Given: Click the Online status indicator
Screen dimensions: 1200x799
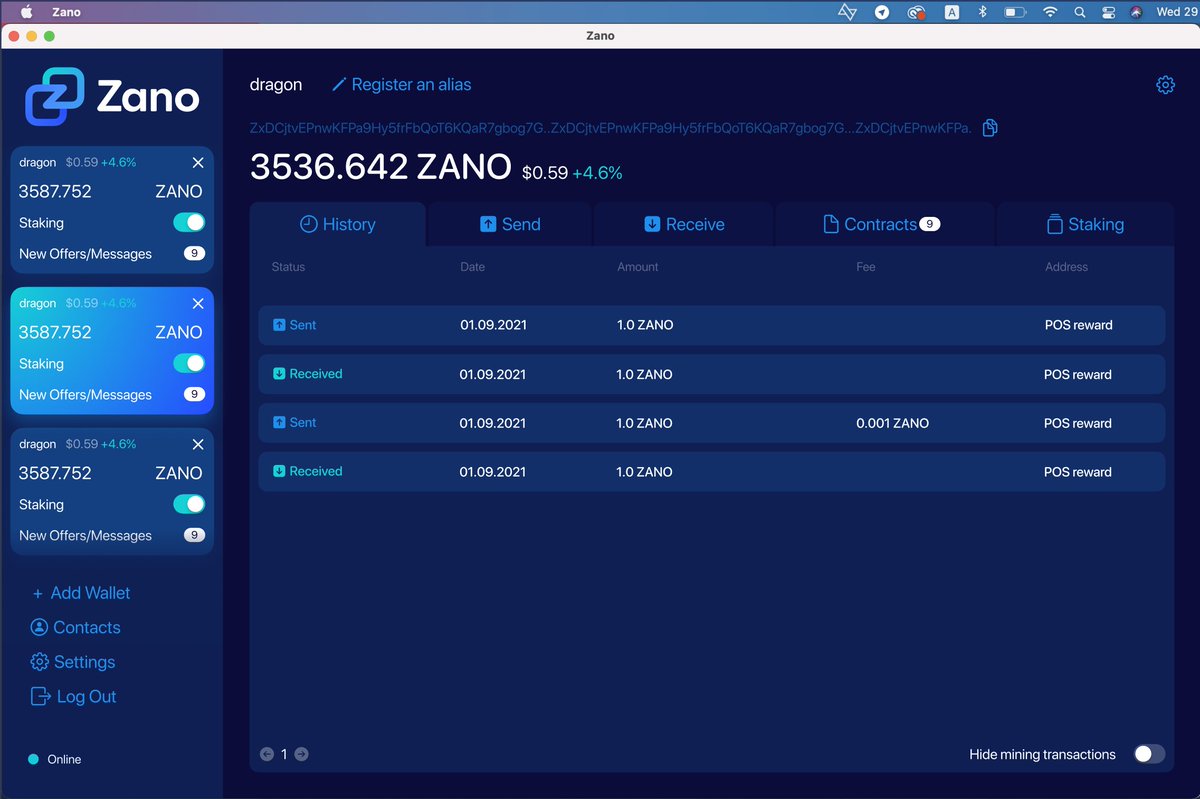Looking at the screenshot, I should [35, 759].
